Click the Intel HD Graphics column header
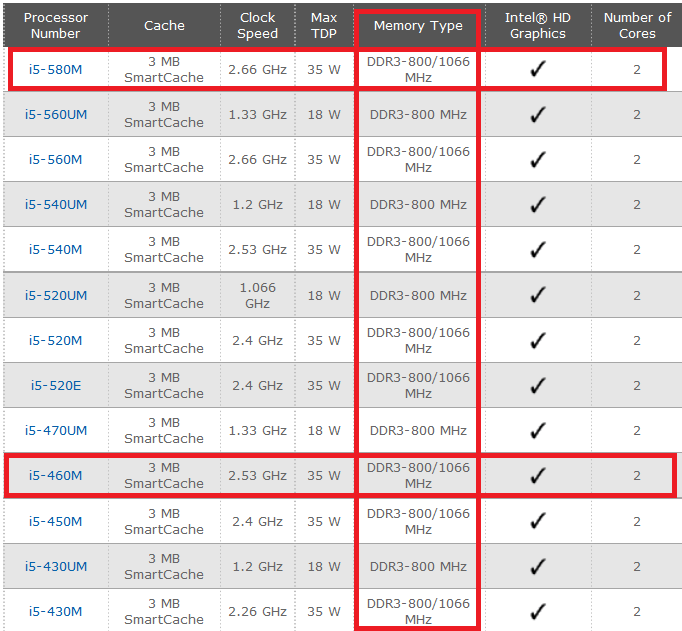 538,25
